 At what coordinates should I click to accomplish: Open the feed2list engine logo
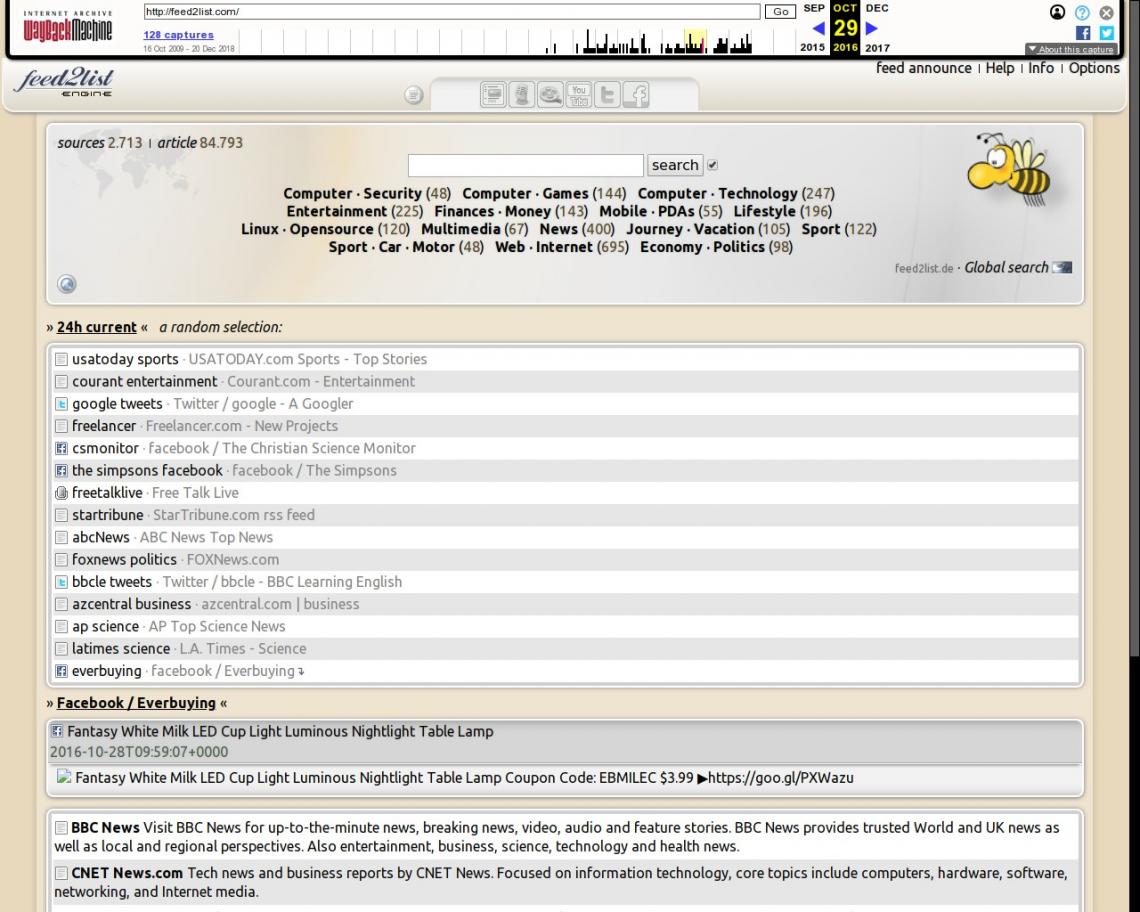65,82
